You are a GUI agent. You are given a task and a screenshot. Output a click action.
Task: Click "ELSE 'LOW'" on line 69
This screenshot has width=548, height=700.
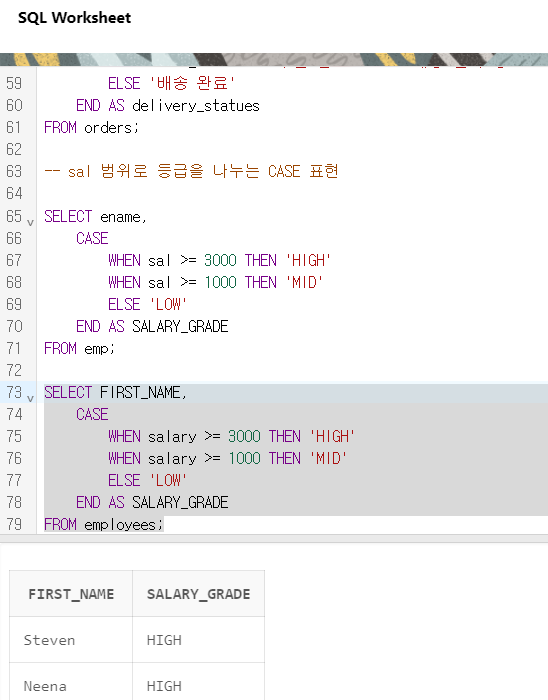tap(147, 304)
